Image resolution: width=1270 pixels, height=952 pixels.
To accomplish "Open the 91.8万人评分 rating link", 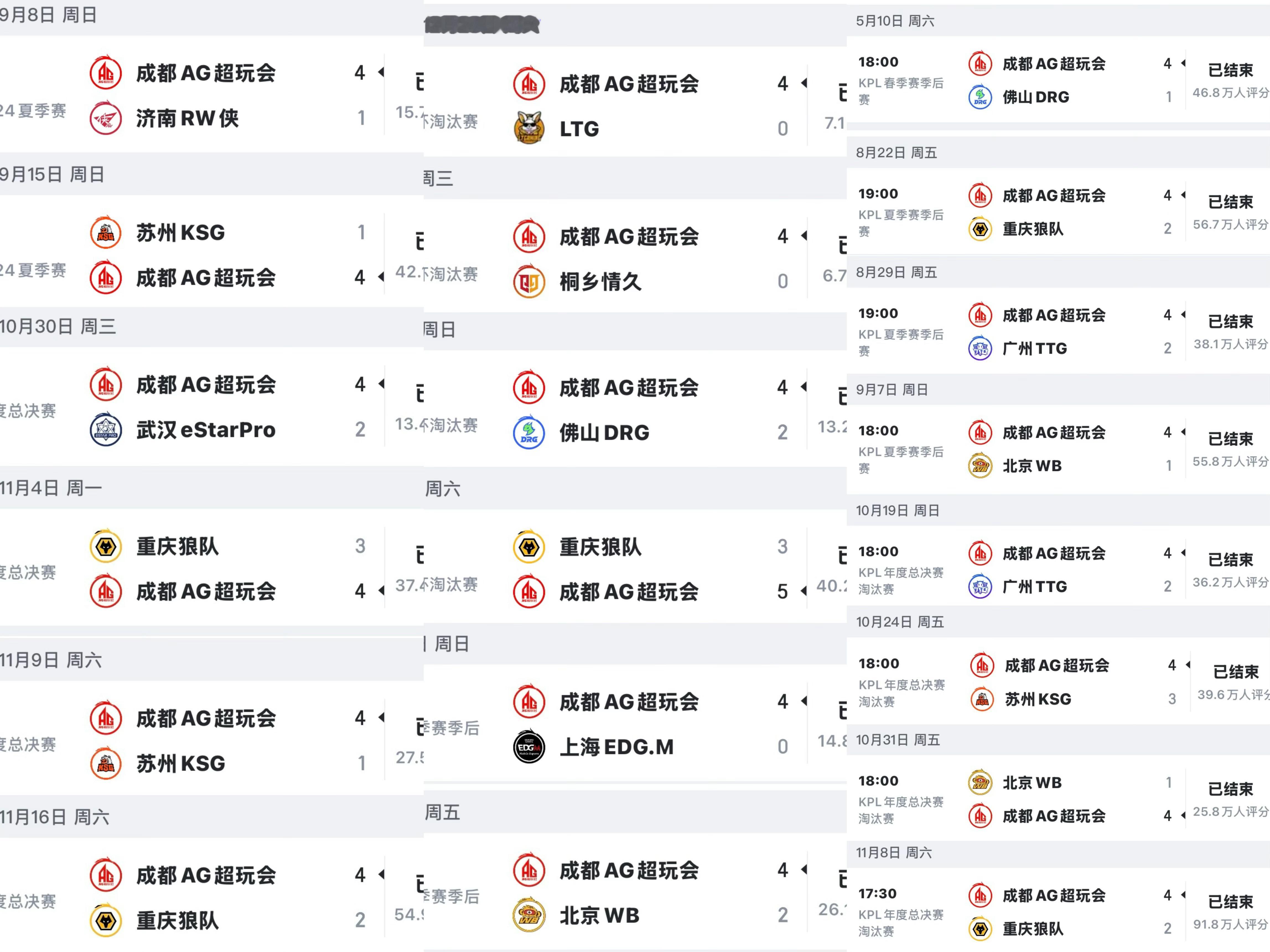I will click(1230, 924).
